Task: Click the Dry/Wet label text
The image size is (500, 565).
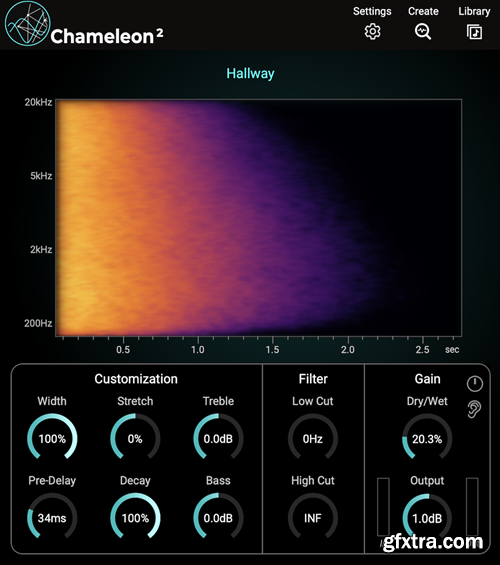Action: 427,401
